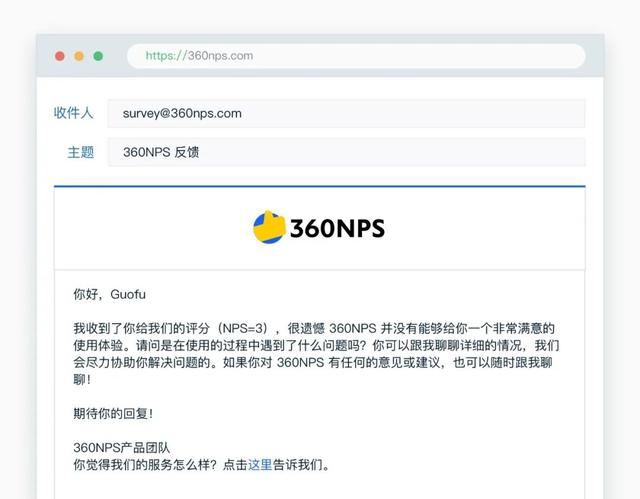The image size is (640, 499).
Task: Click the greeting 你好，Guofu
Action: [x=109, y=294]
